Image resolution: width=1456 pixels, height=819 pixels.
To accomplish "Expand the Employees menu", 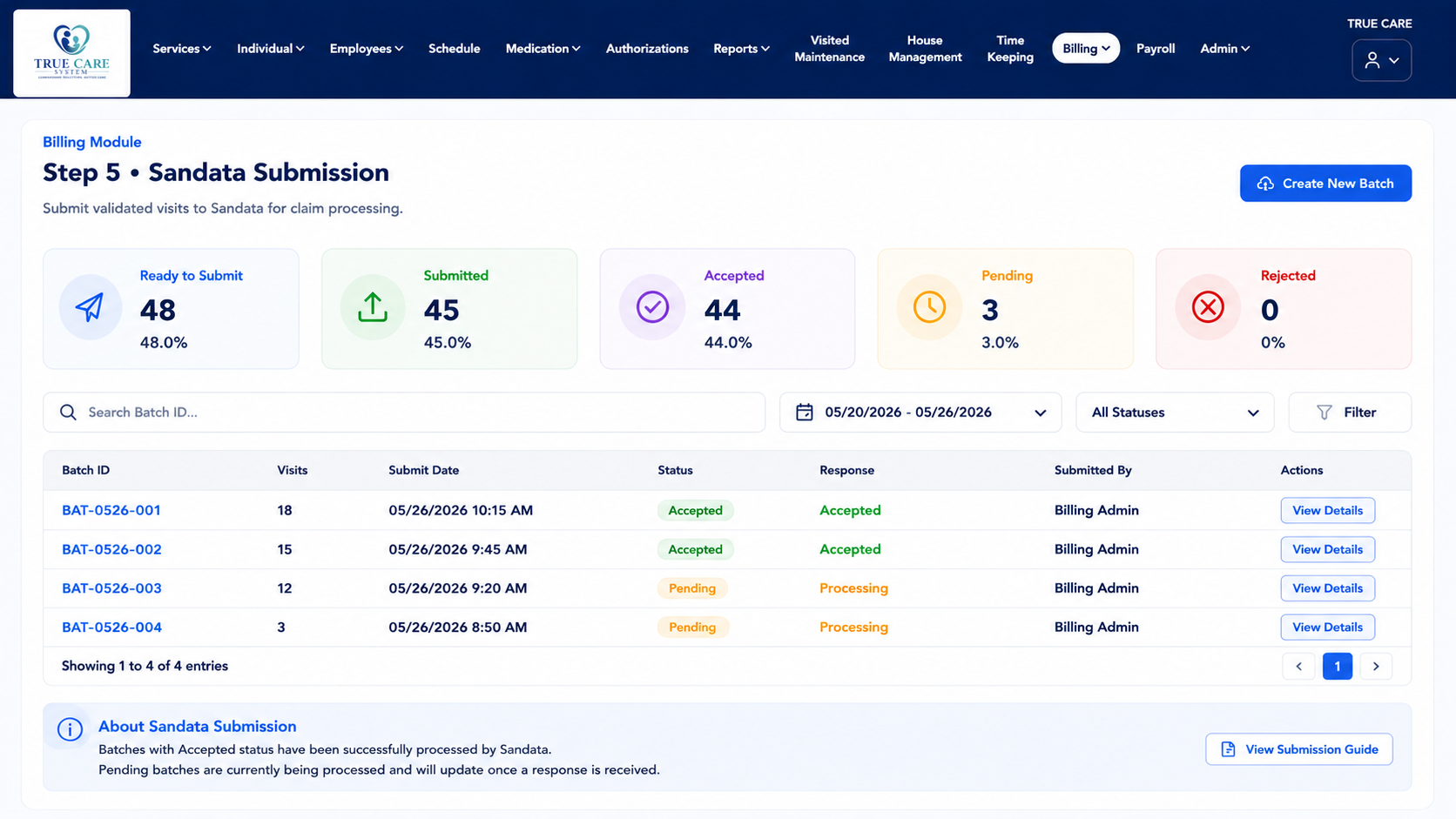I will (x=366, y=49).
